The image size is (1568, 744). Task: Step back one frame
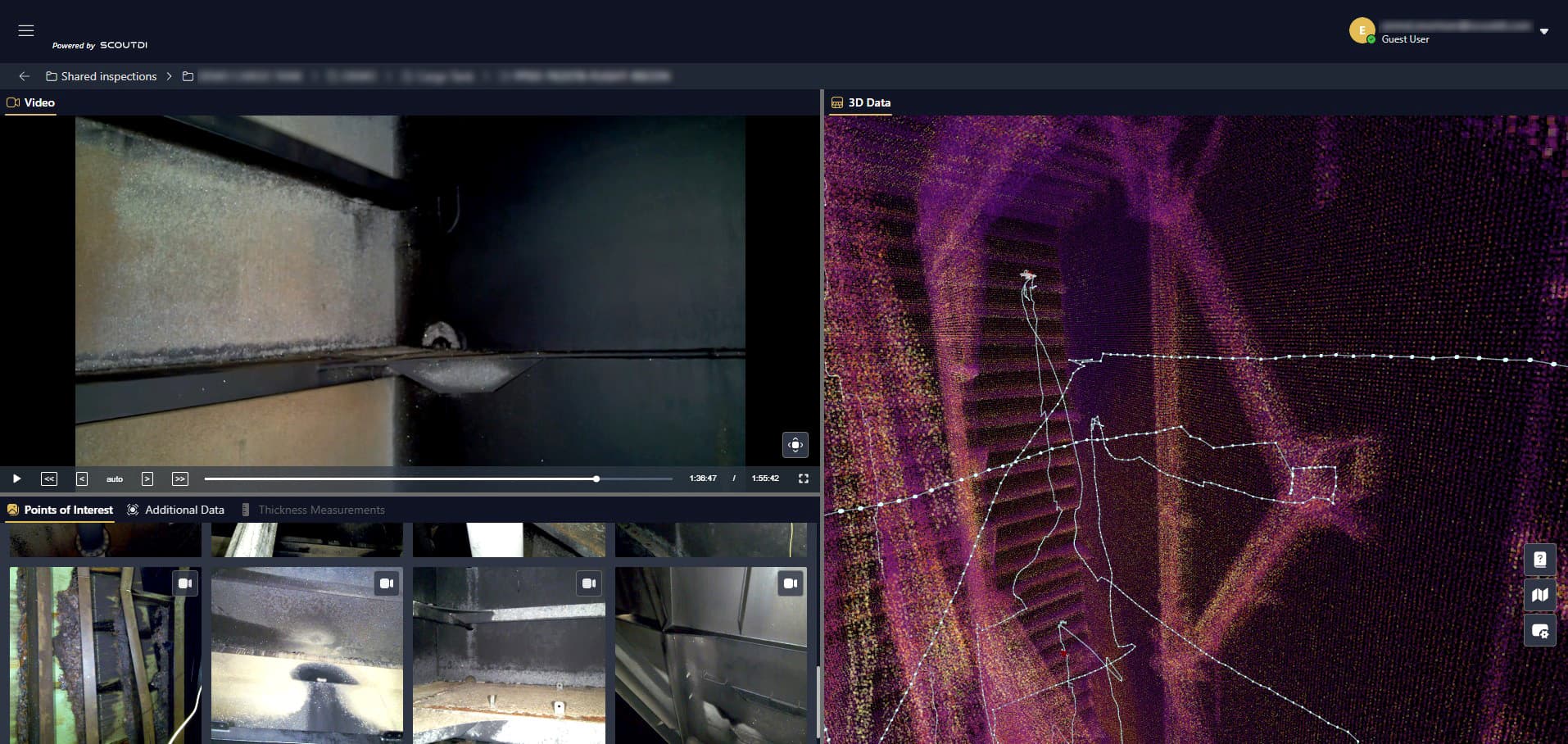click(82, 479)
